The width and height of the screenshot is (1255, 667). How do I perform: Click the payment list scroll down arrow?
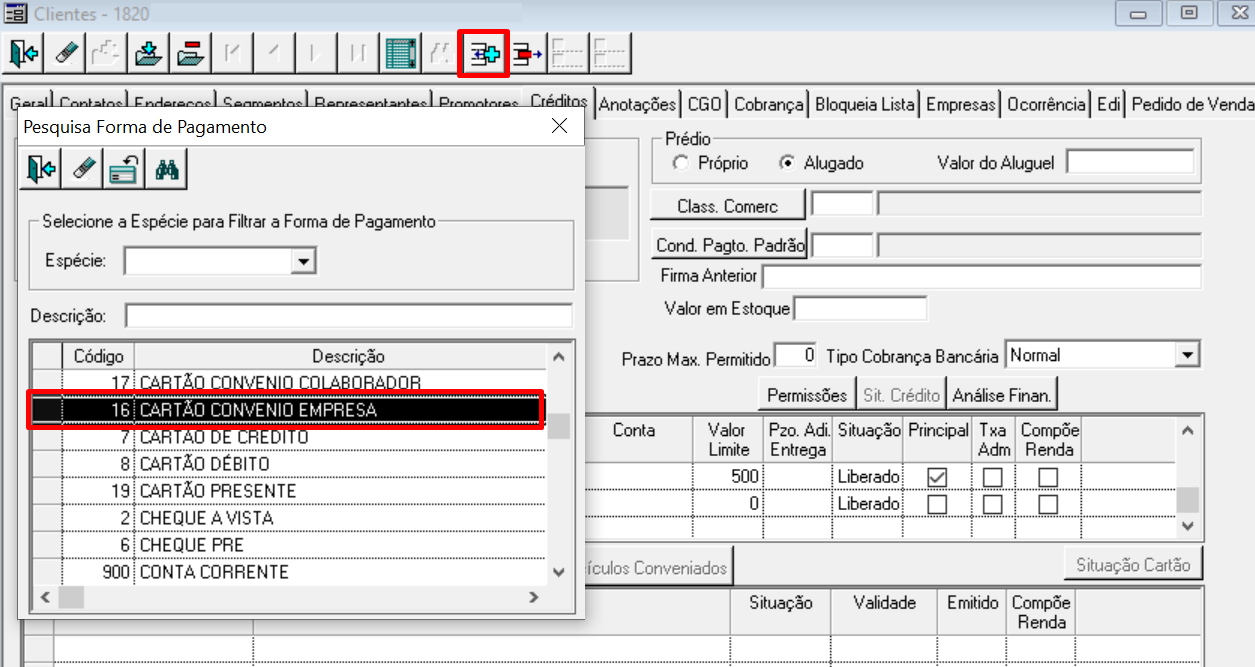click(559, 572)
